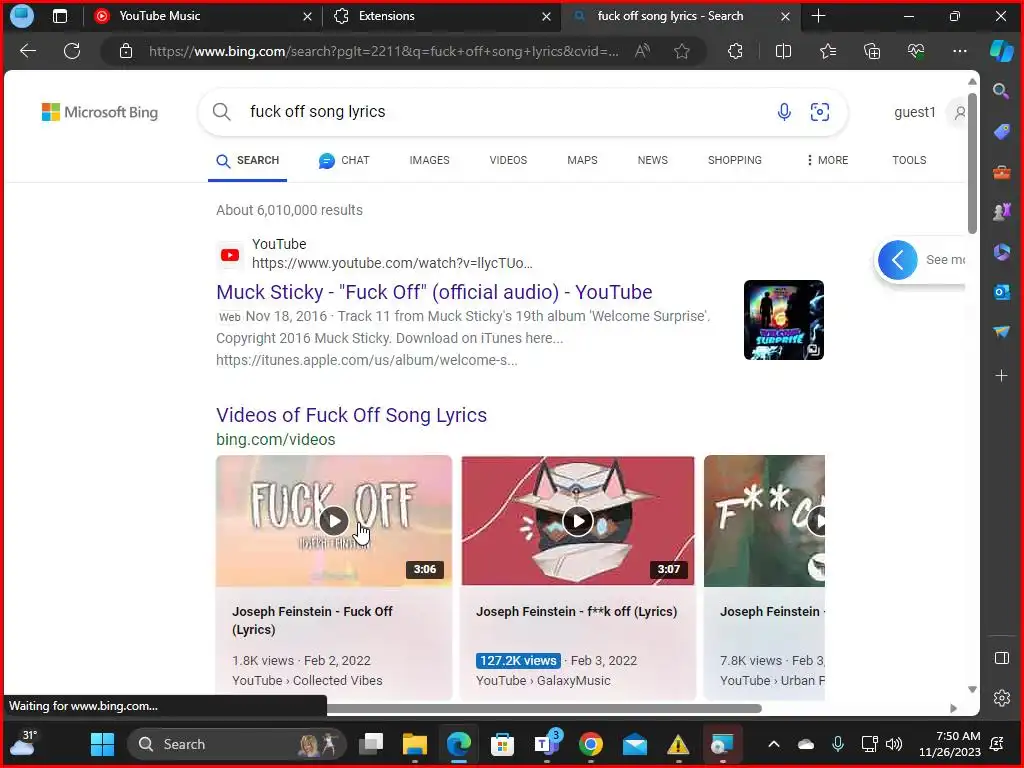Open Settings and more ellipsis menu
The width and height of the screenshot is (1024, 768).
coord(959,51)
